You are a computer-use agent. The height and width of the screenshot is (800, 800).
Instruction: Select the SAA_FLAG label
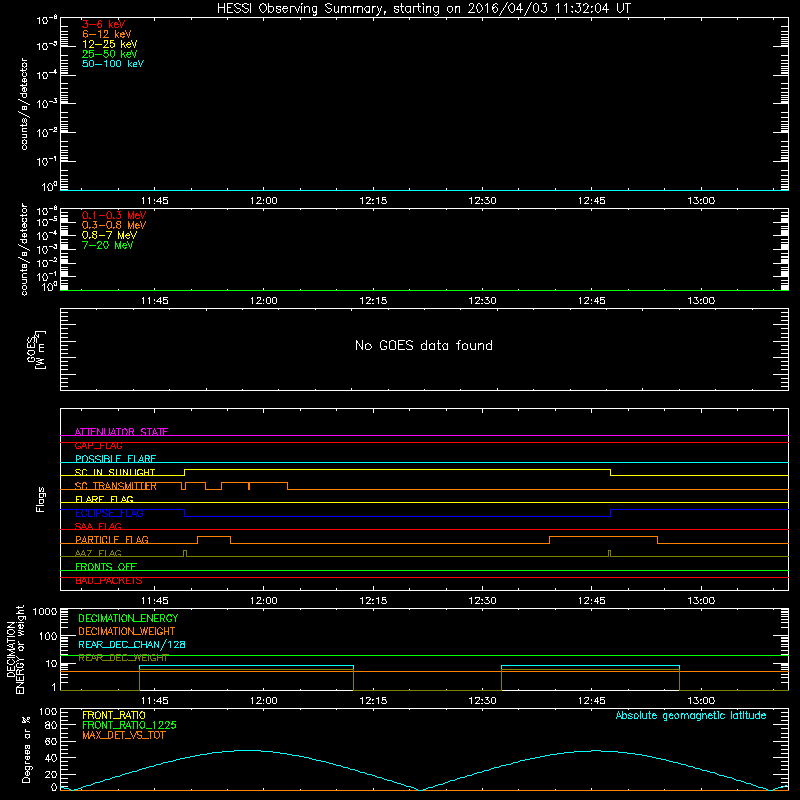[x=98, y=526]
